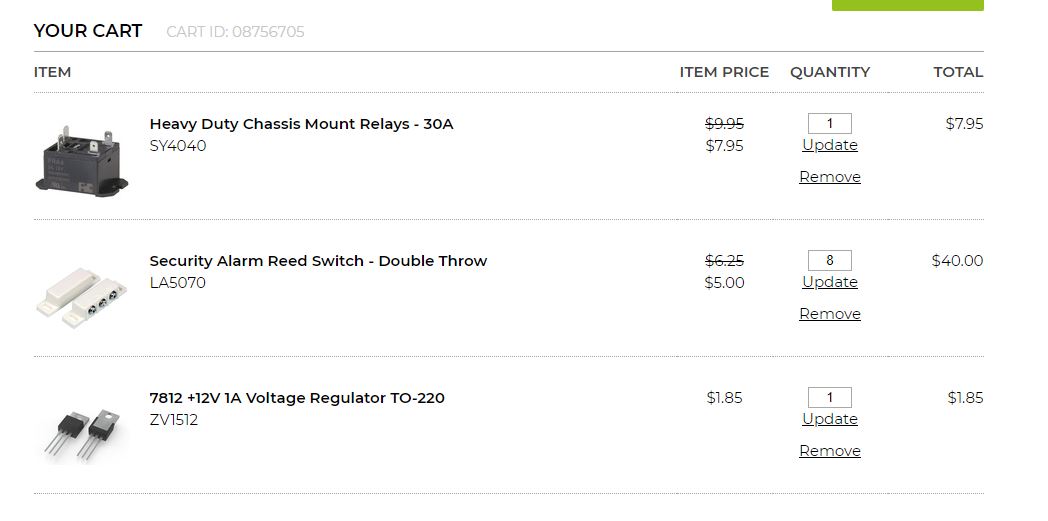Open 7812 +12V 1A Voltage Regulator link
The height and width of the screenshot is (521, 1048).
coord(297,398)
